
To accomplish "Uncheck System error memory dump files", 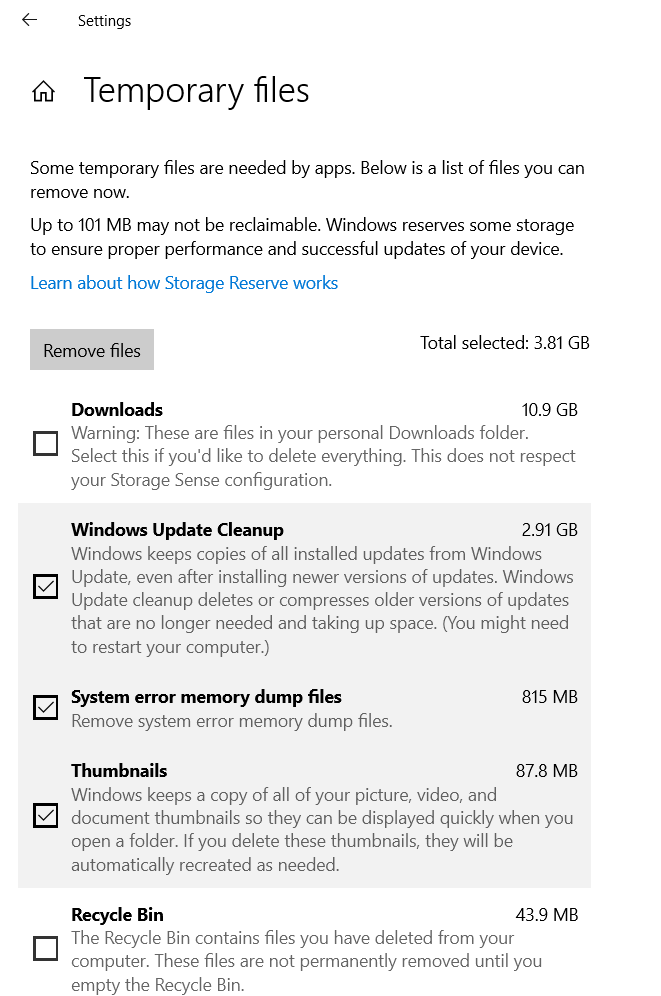I will click(x=45, y=707).
